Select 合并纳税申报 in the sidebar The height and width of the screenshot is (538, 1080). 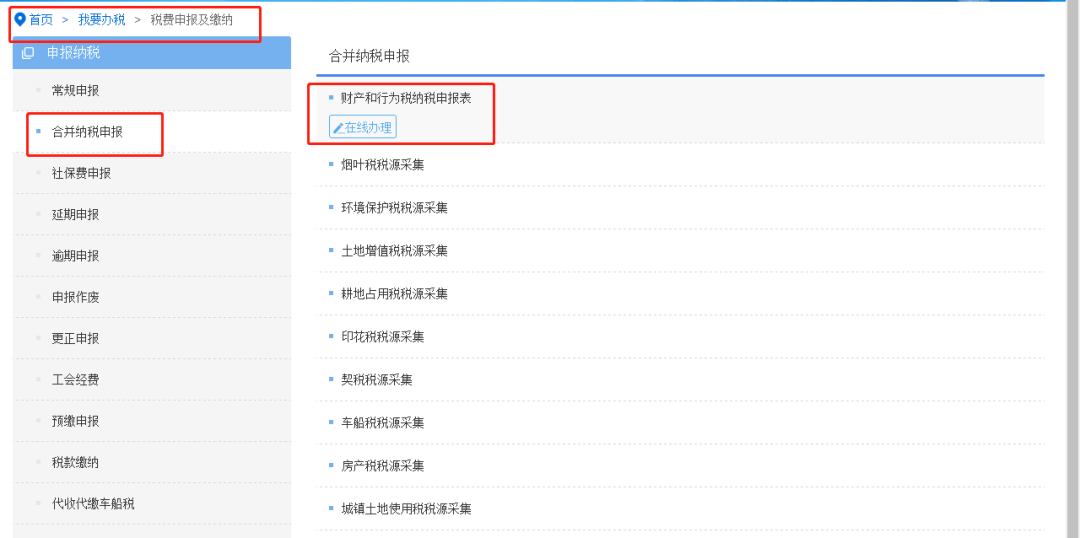(87, 132)
